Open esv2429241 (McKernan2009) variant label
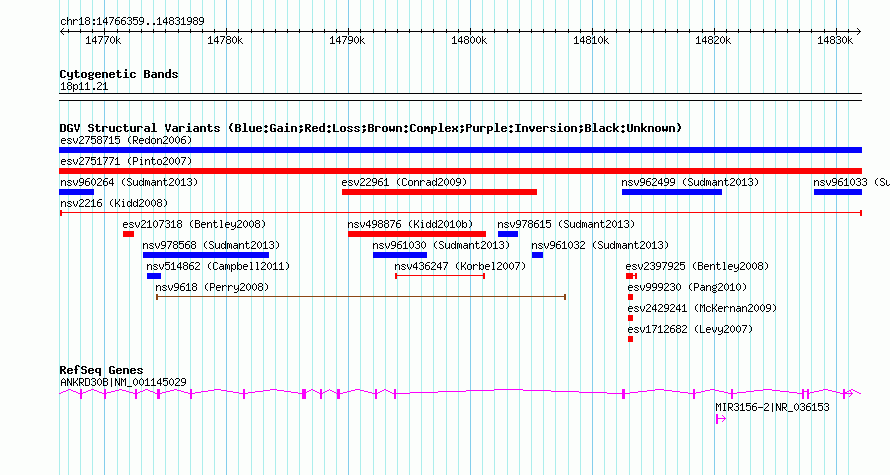The height and width of the screenshot is (475, 890). coord(702,308)
